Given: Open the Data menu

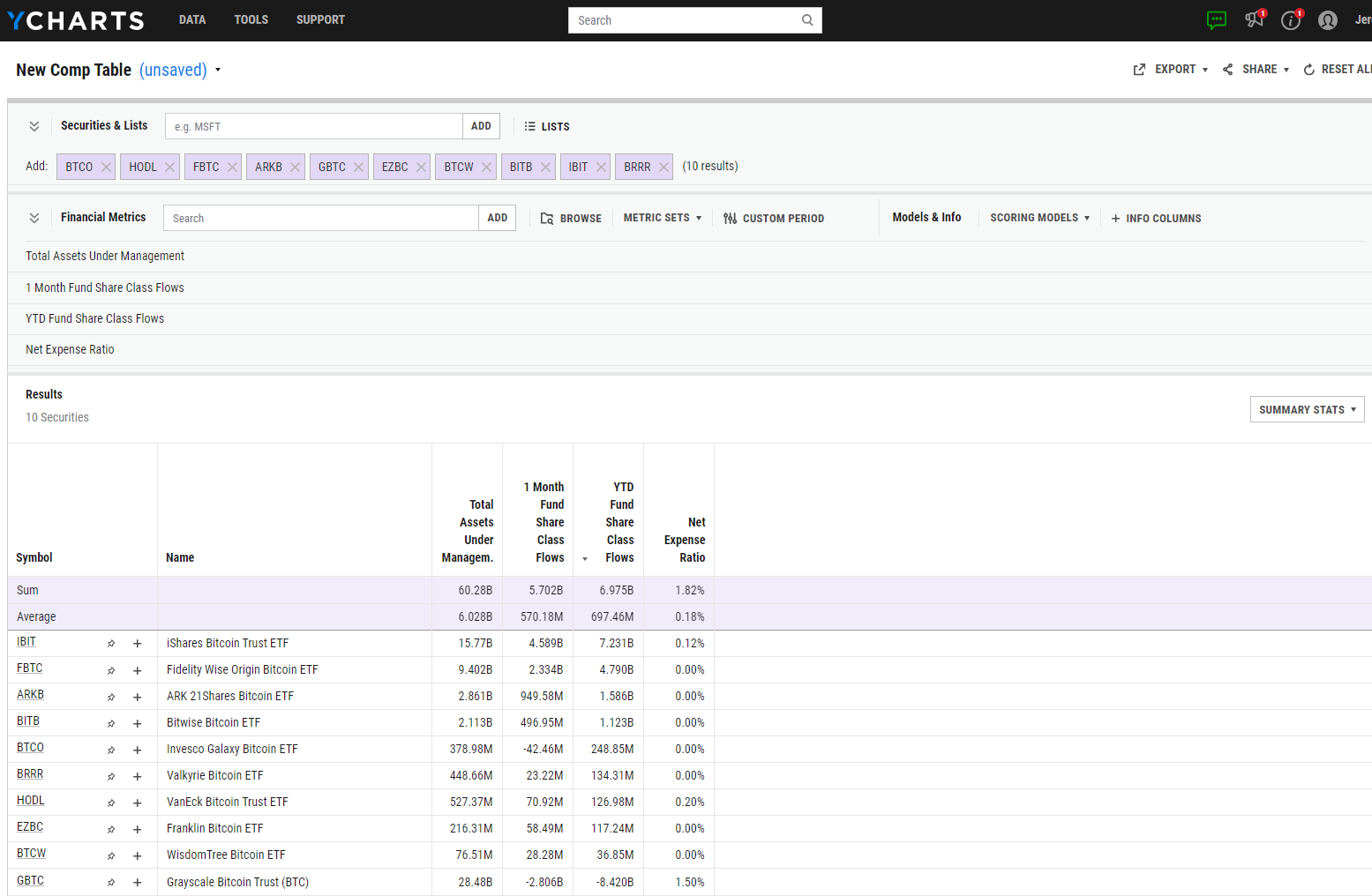Looking at the screenshot, I should (191, 19).
